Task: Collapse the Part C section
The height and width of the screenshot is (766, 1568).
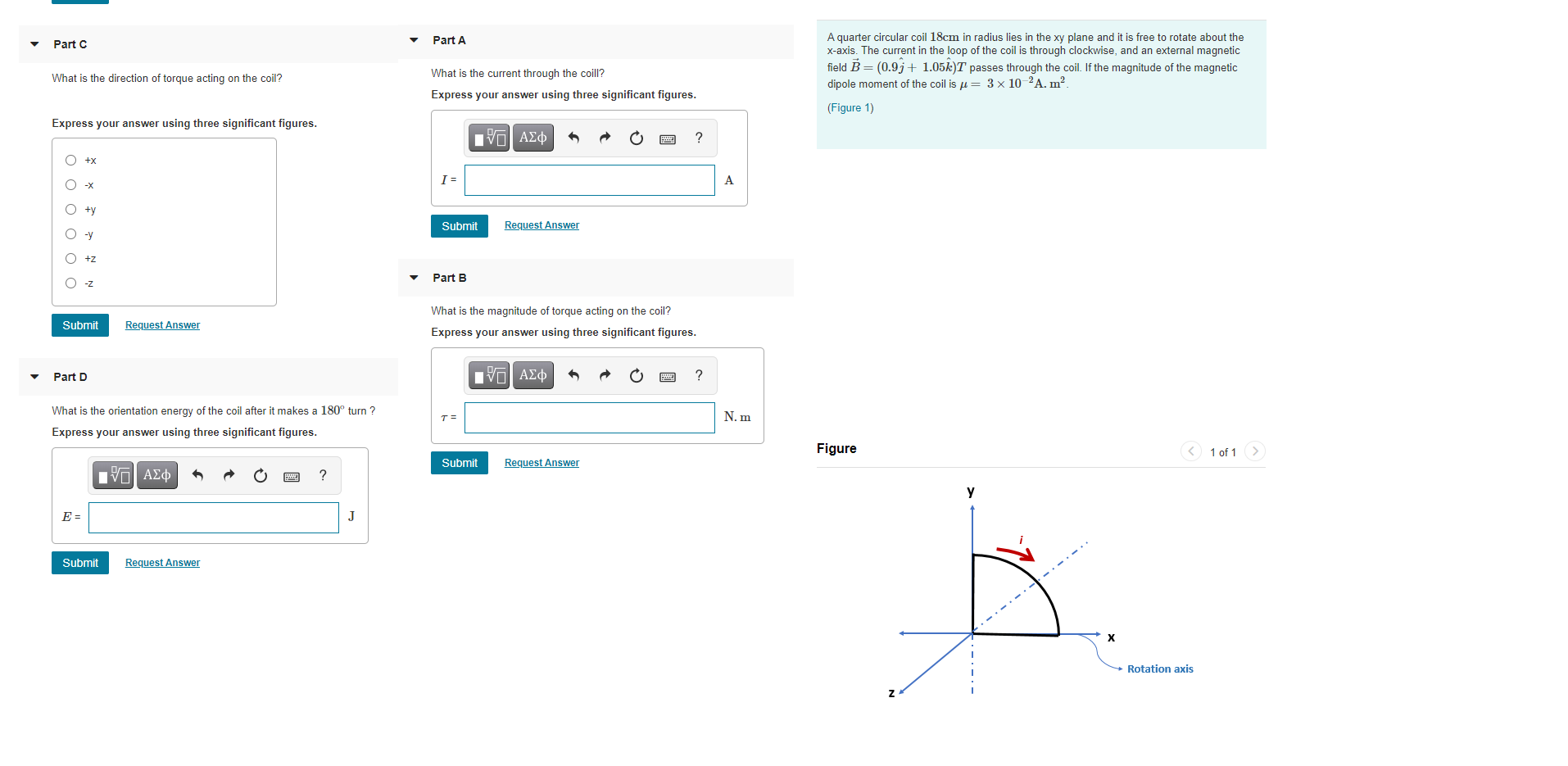Action: point(34,44)
